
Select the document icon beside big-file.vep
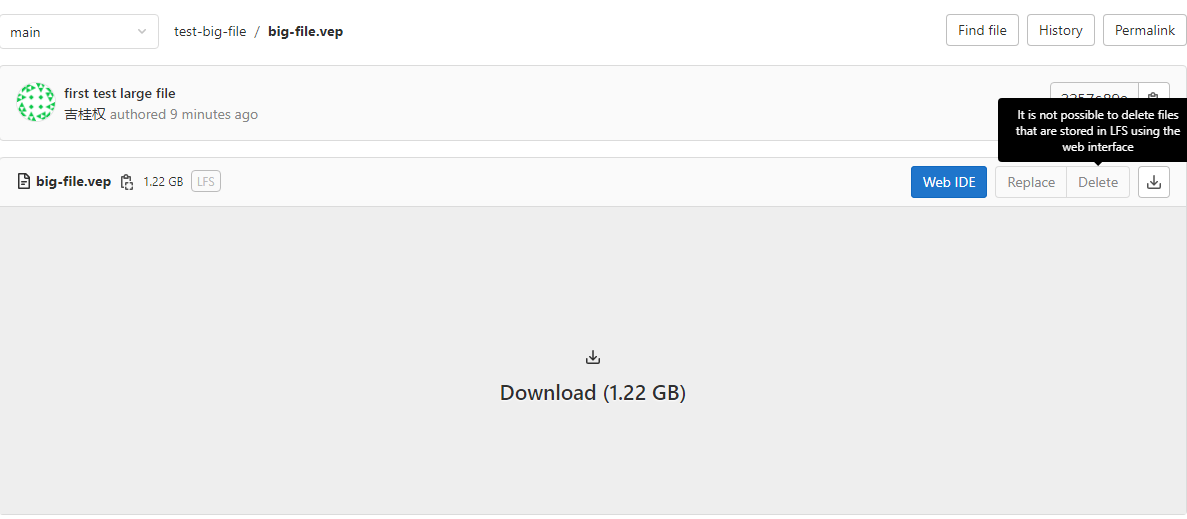click(x=23, y=182)
